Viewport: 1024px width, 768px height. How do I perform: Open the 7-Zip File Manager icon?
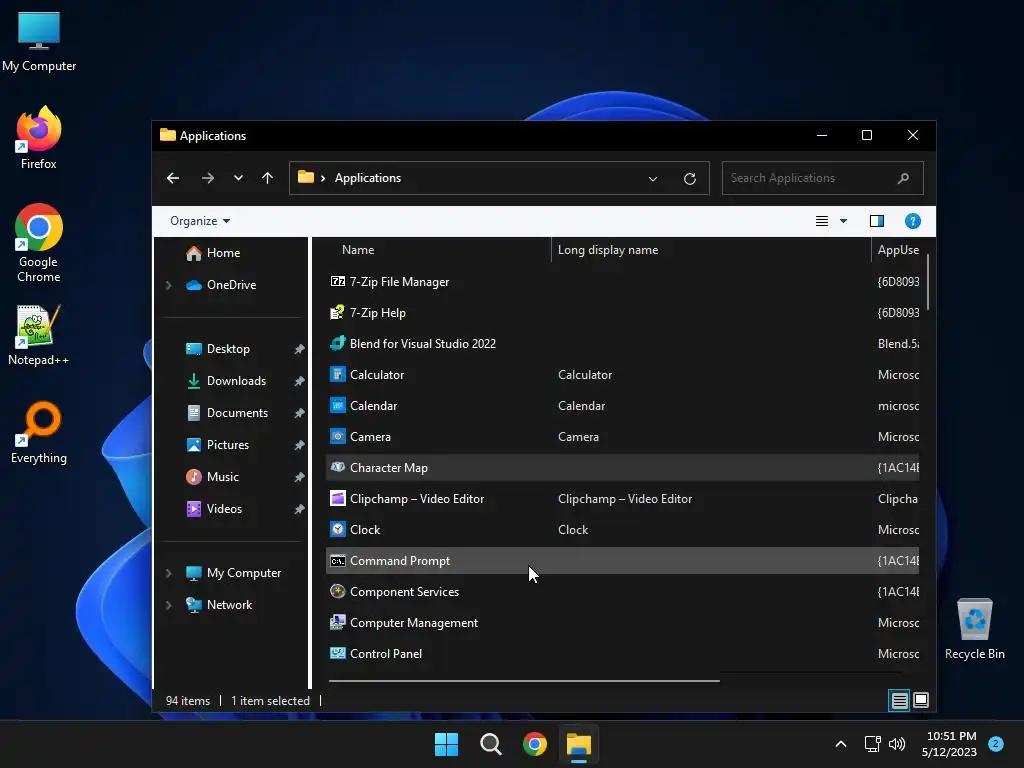pos(338,281)
